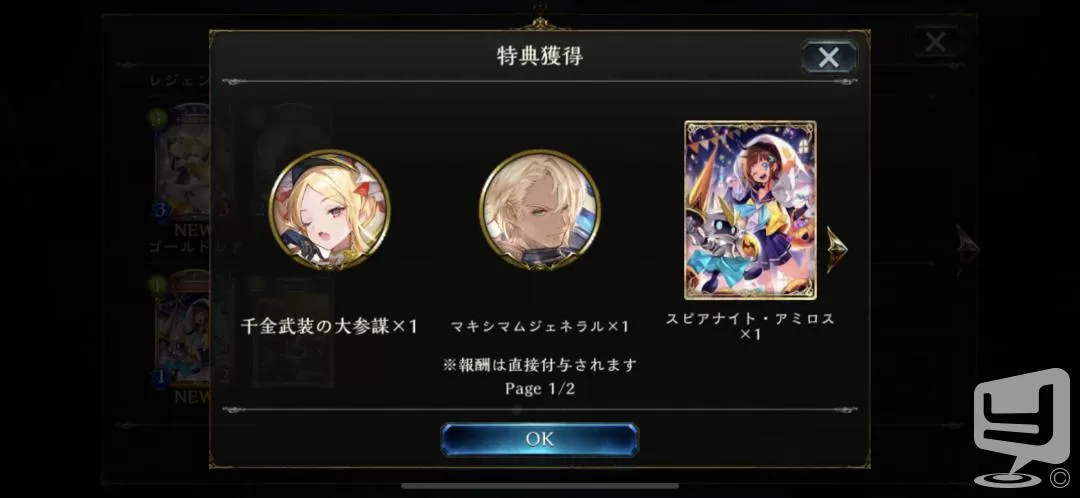Confirm rewards with the OK button
This screenshot has height=498, width=1080.
point(539,439)
